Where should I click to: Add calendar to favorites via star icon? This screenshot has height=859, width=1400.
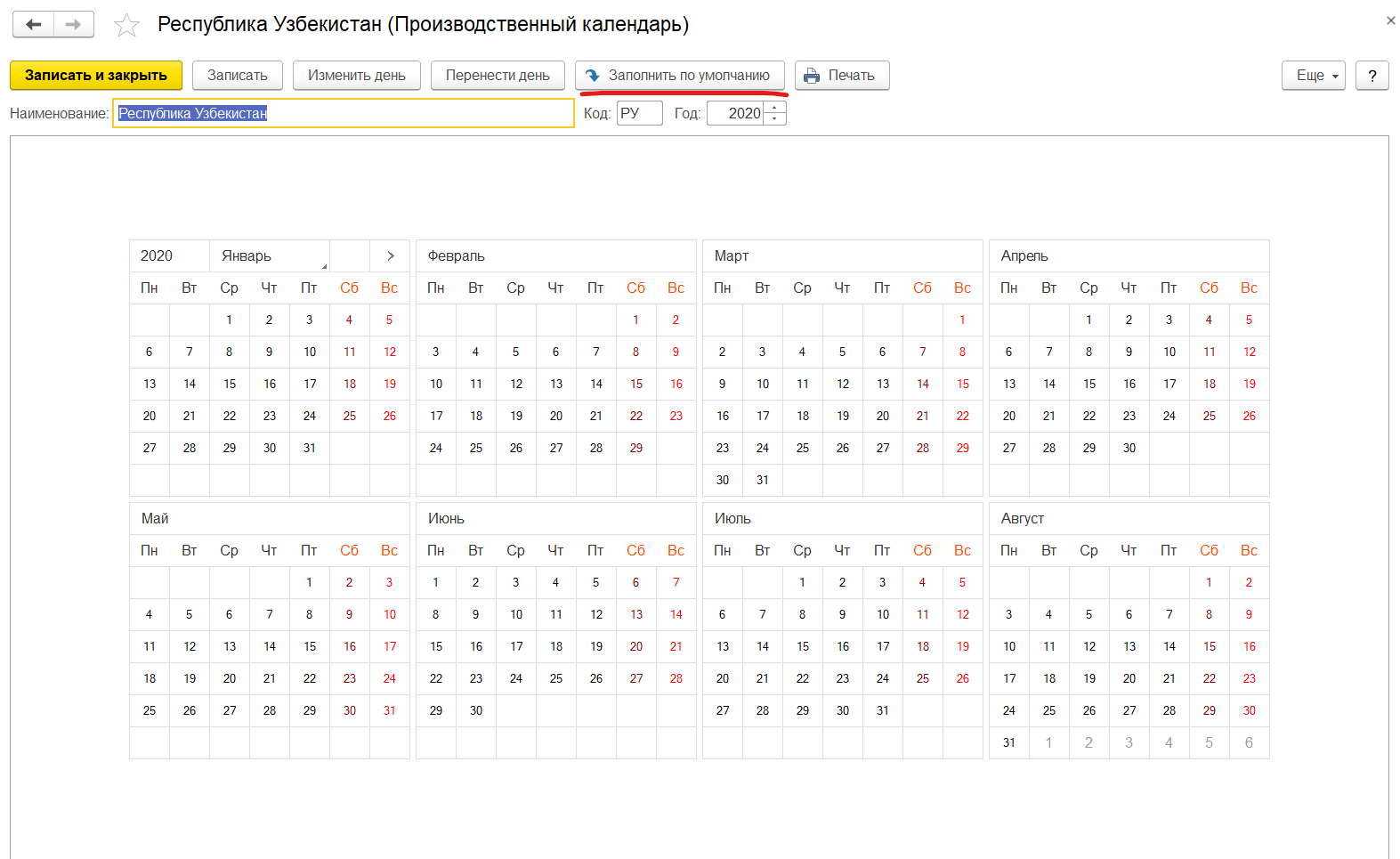[x=126, y=25]
